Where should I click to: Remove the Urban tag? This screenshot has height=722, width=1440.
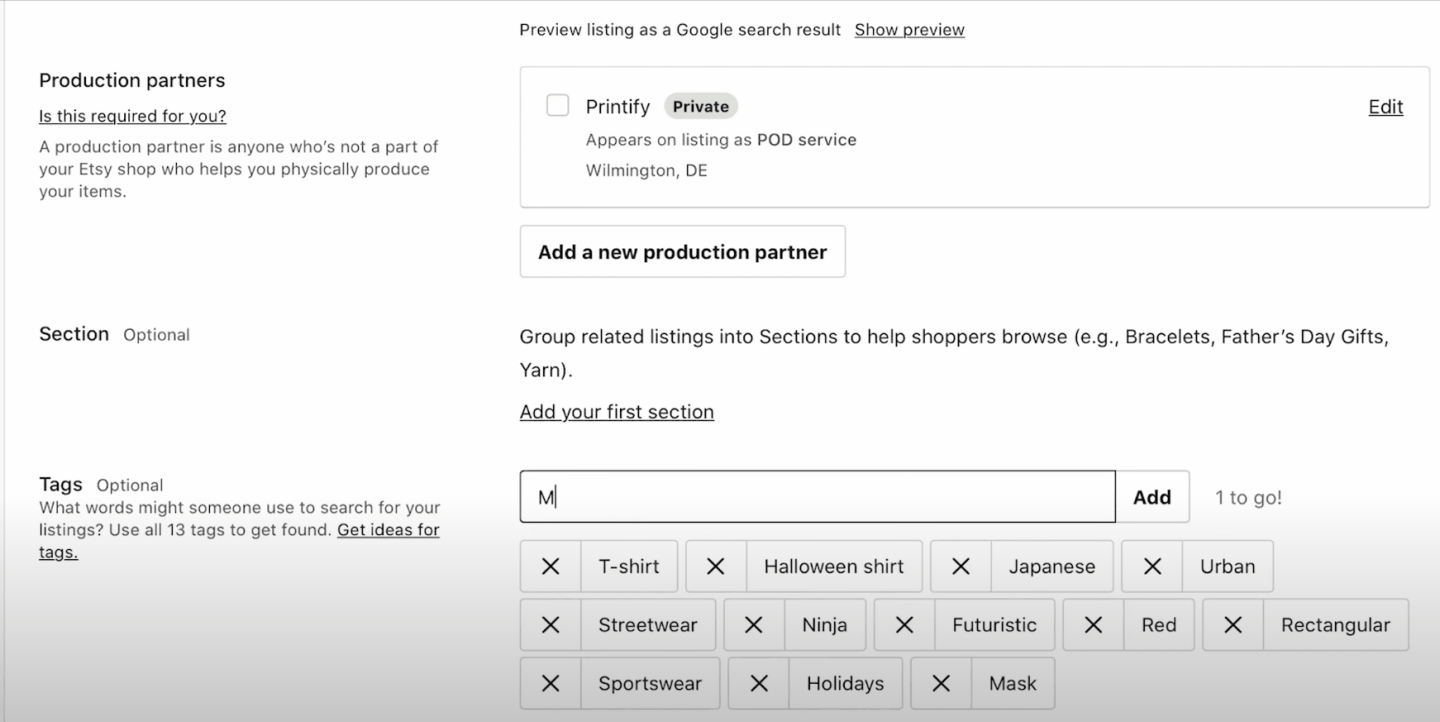(1152, 566)
